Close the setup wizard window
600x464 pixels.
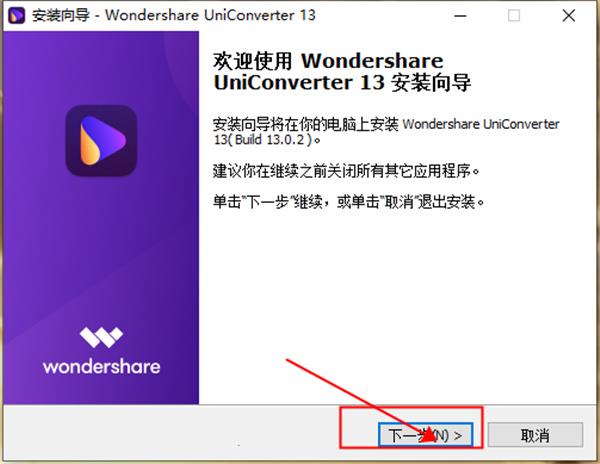click(x=569, y=16)
